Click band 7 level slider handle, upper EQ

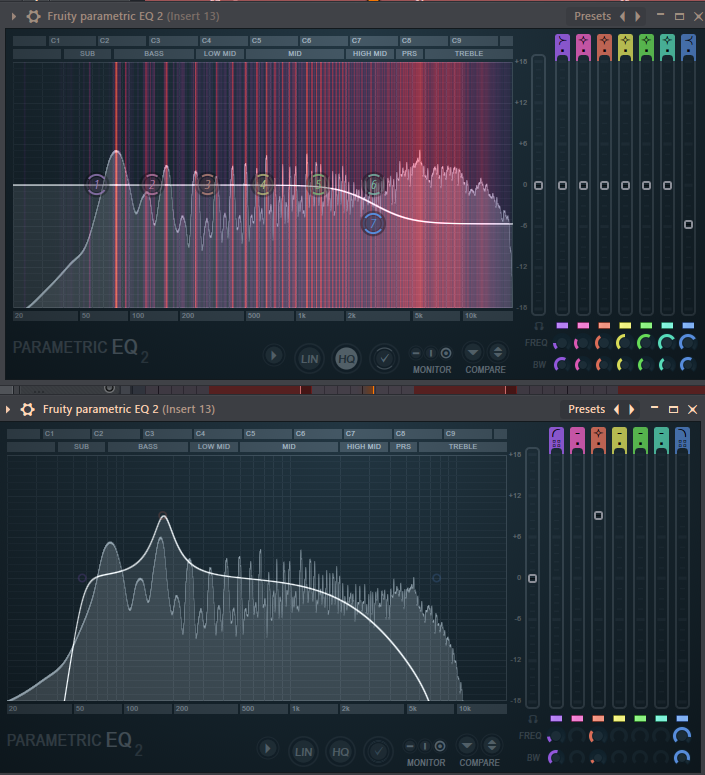(x=688, y=224)
